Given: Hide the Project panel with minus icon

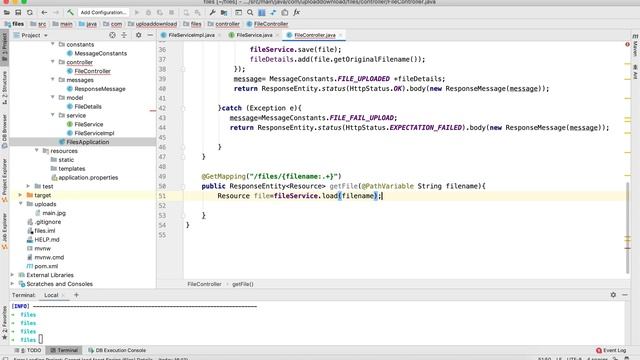Looking at the screenshot, I should pyautogui.click(x=150, y=36).
